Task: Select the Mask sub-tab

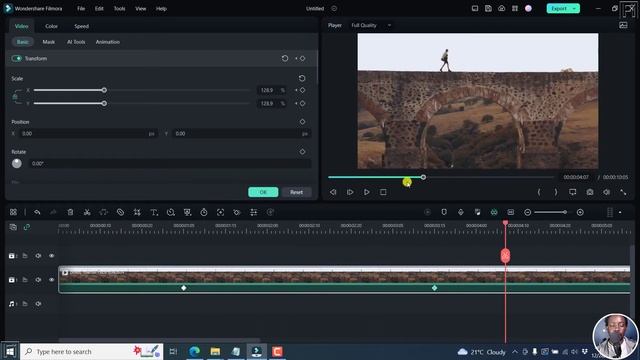Action: coord(49,42)
